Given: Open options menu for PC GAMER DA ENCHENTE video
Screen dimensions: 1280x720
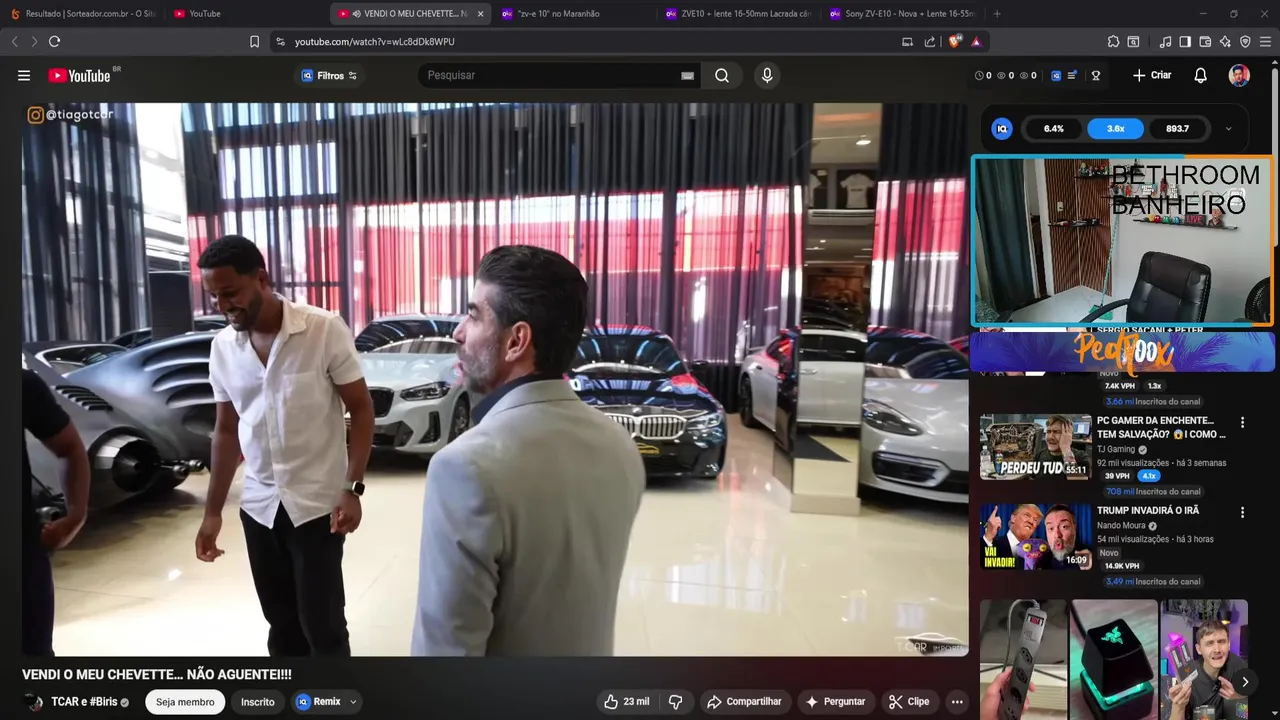Looking at the screenshot, I should [x=1242, y=423].
